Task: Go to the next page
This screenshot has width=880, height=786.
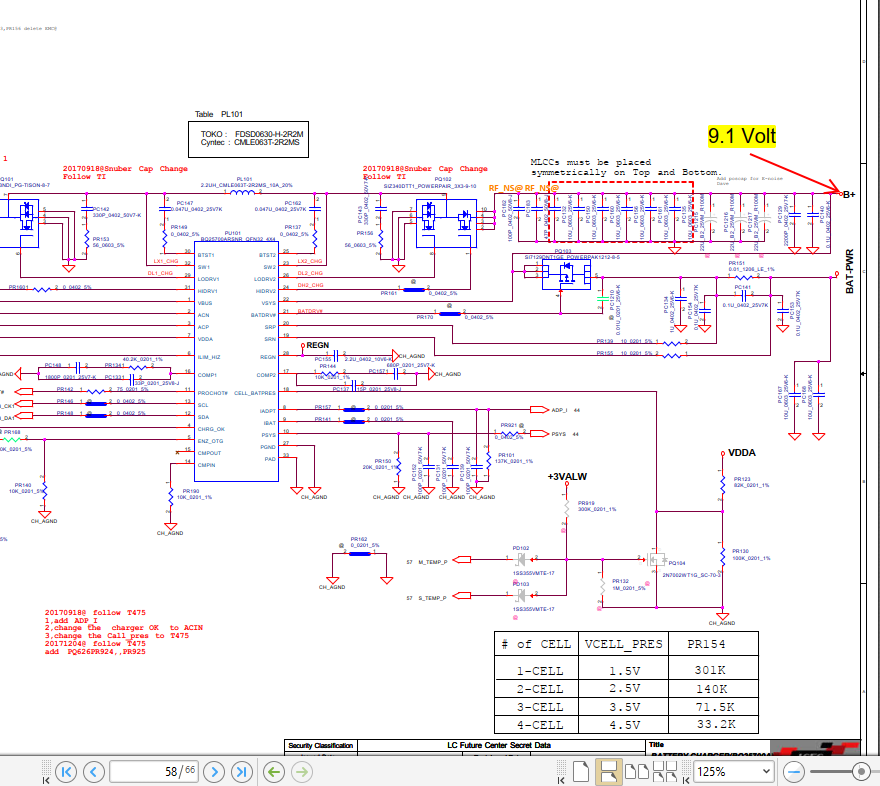Action: (x=214, y=772)
